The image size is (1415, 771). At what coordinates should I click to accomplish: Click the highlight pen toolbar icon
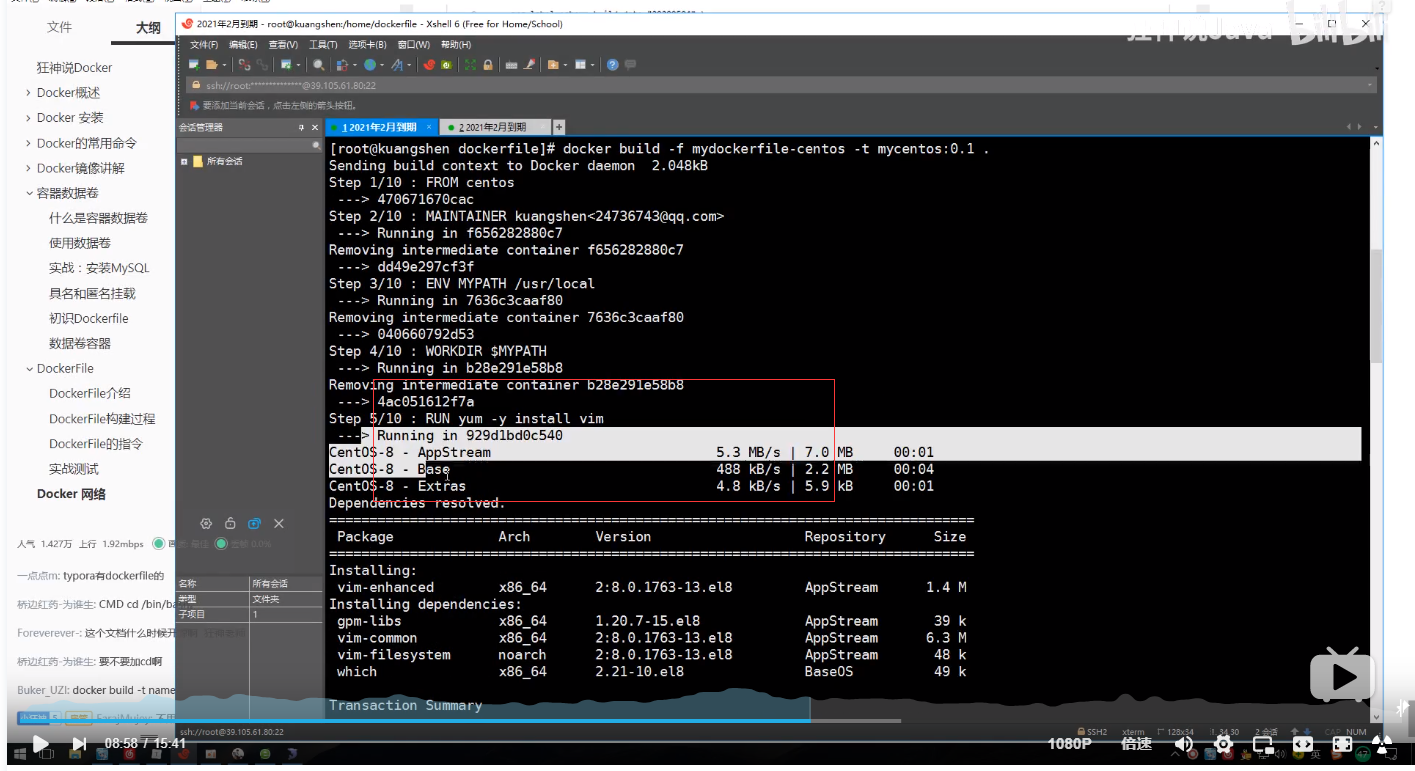coord(529,65)
